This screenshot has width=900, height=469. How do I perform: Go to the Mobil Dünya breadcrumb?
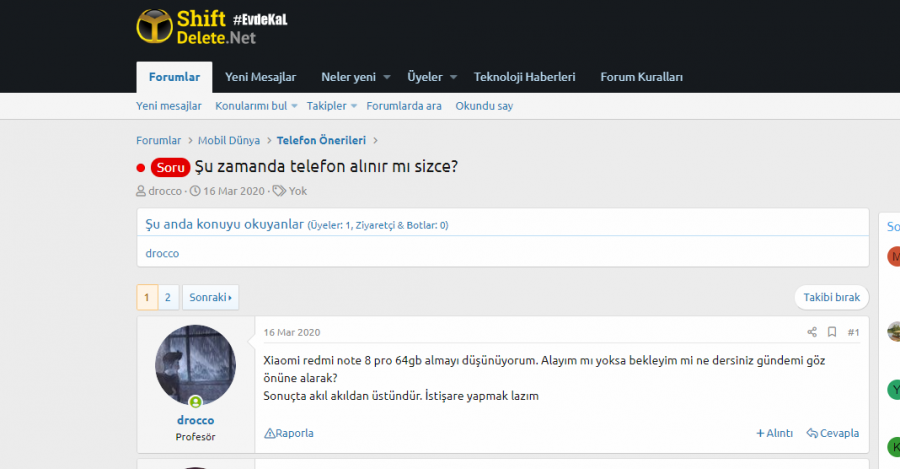[x=228, y=140]
